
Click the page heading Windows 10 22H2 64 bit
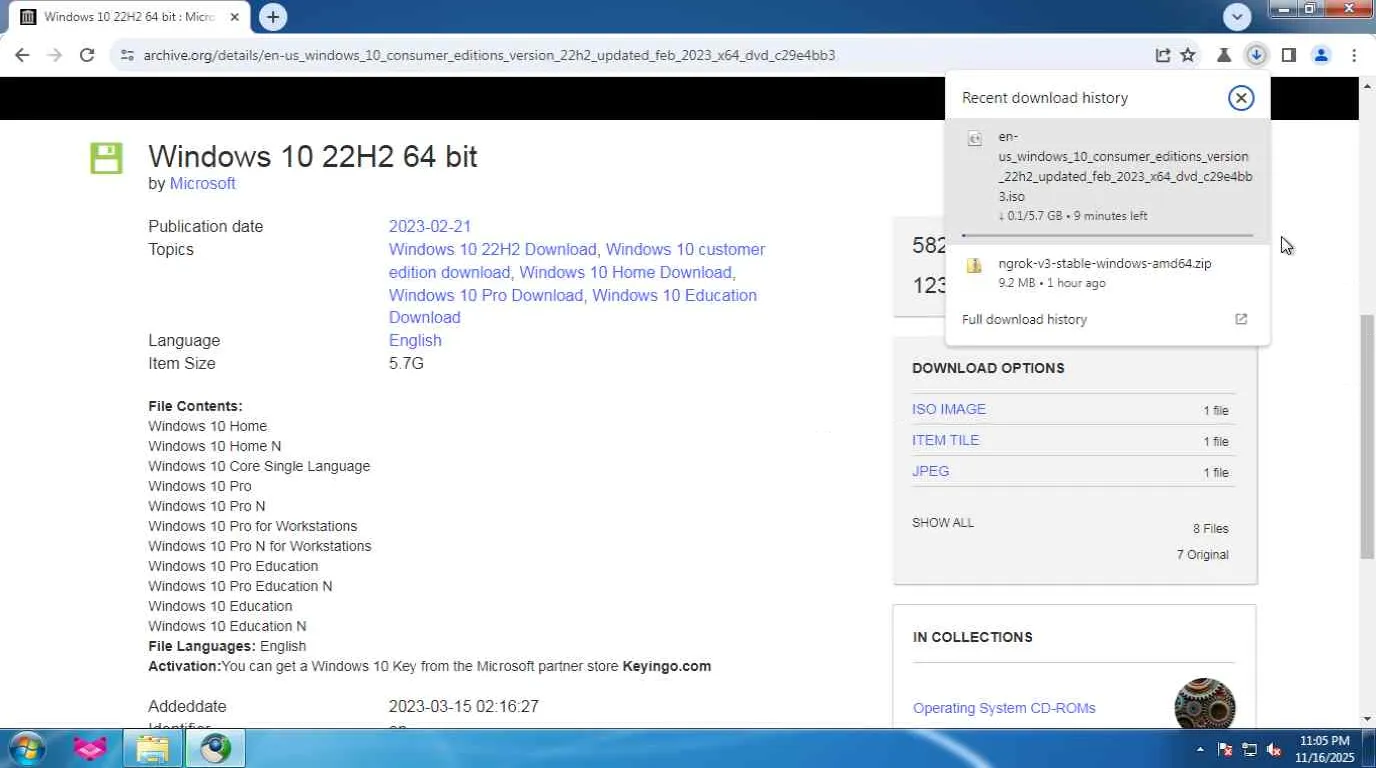tap(313, 157)
